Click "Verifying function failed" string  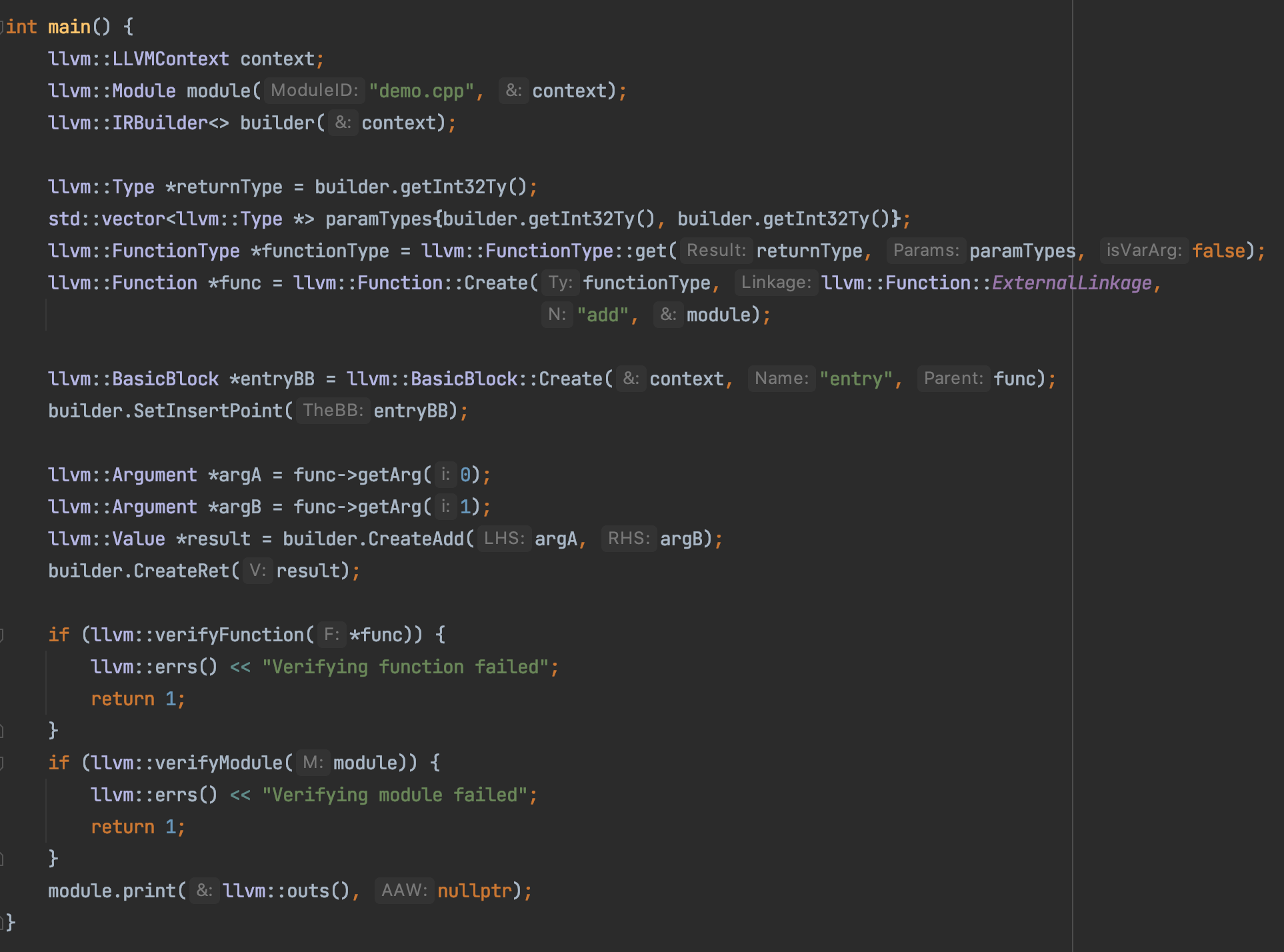point(405,667)
